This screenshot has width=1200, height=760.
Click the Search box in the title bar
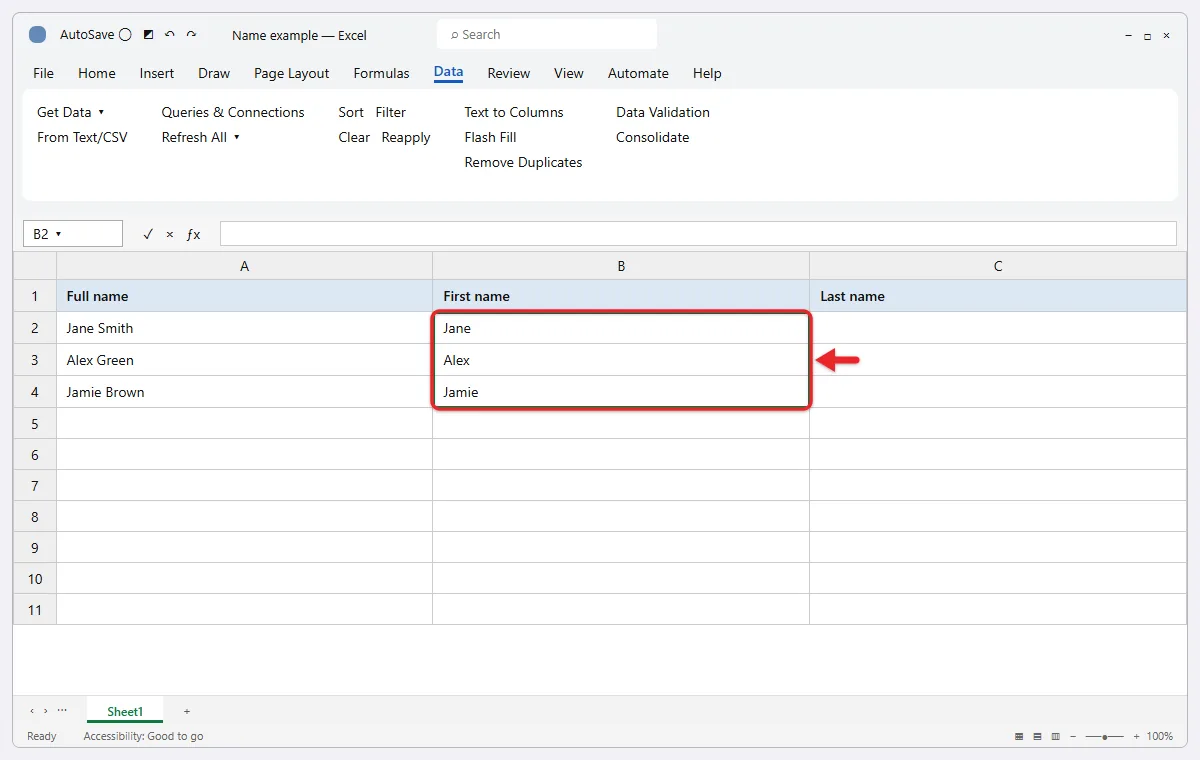click(547, 34)
